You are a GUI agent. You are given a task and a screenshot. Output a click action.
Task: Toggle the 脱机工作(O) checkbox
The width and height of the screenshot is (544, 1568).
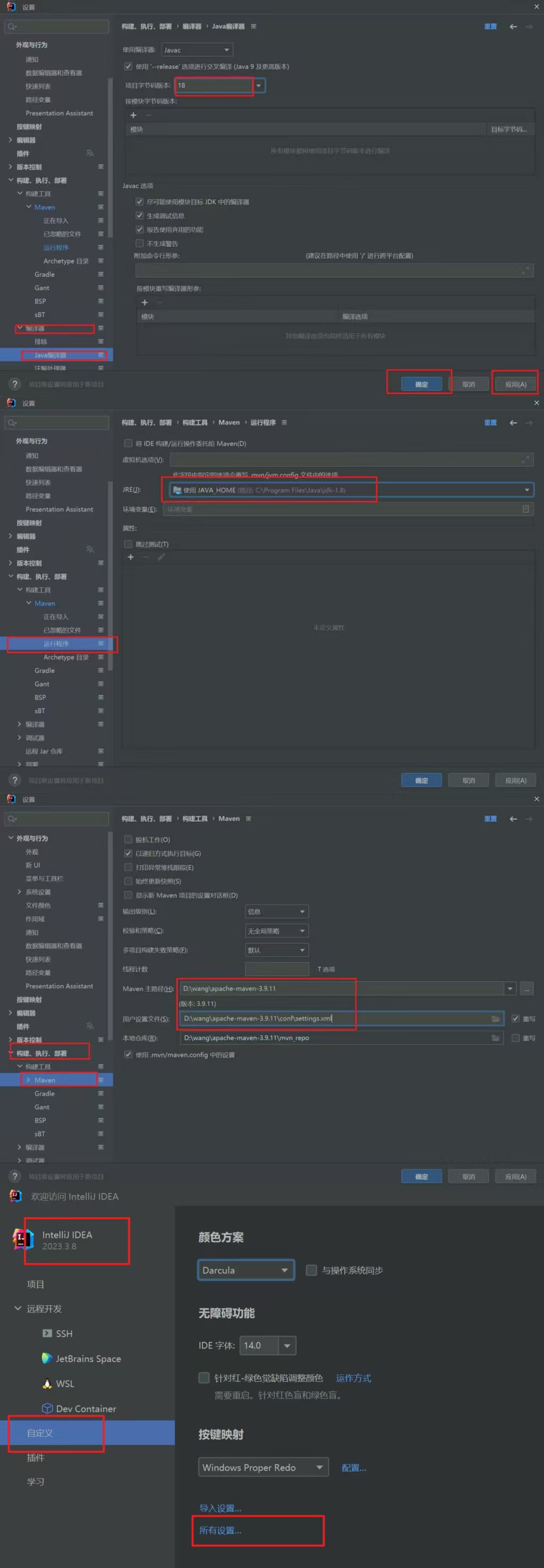(x=129, y=839)
